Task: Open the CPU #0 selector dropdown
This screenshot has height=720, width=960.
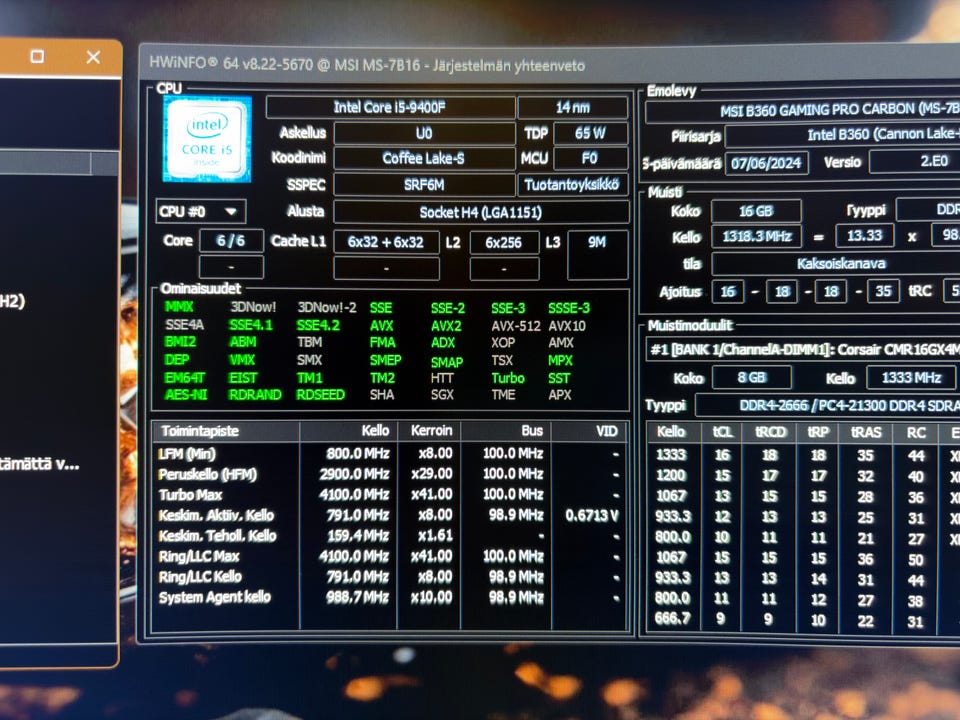Action: coord(201,212)
